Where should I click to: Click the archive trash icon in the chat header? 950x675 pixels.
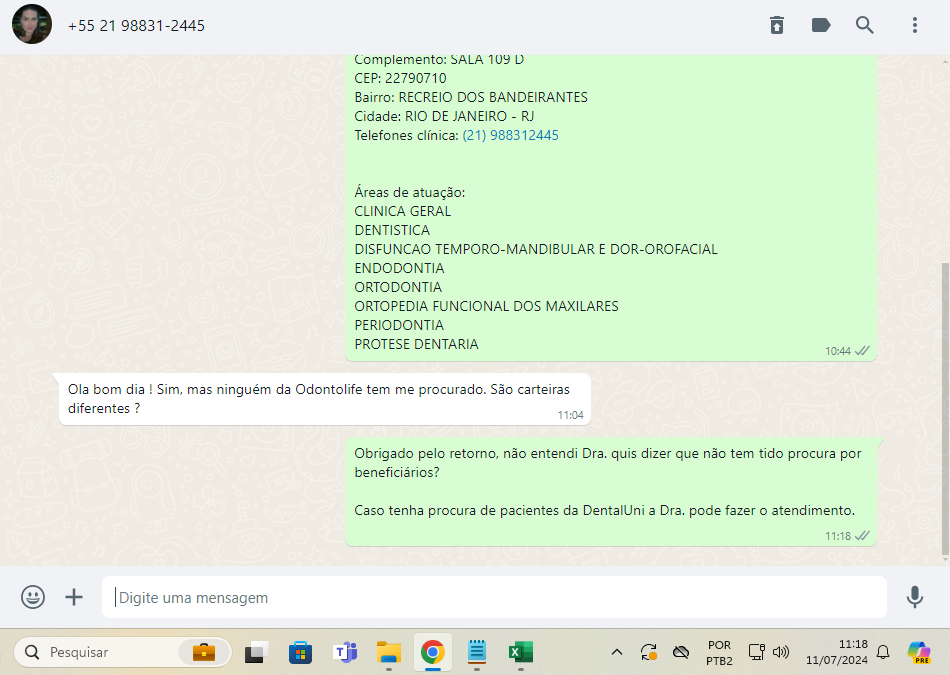point(777,25)
